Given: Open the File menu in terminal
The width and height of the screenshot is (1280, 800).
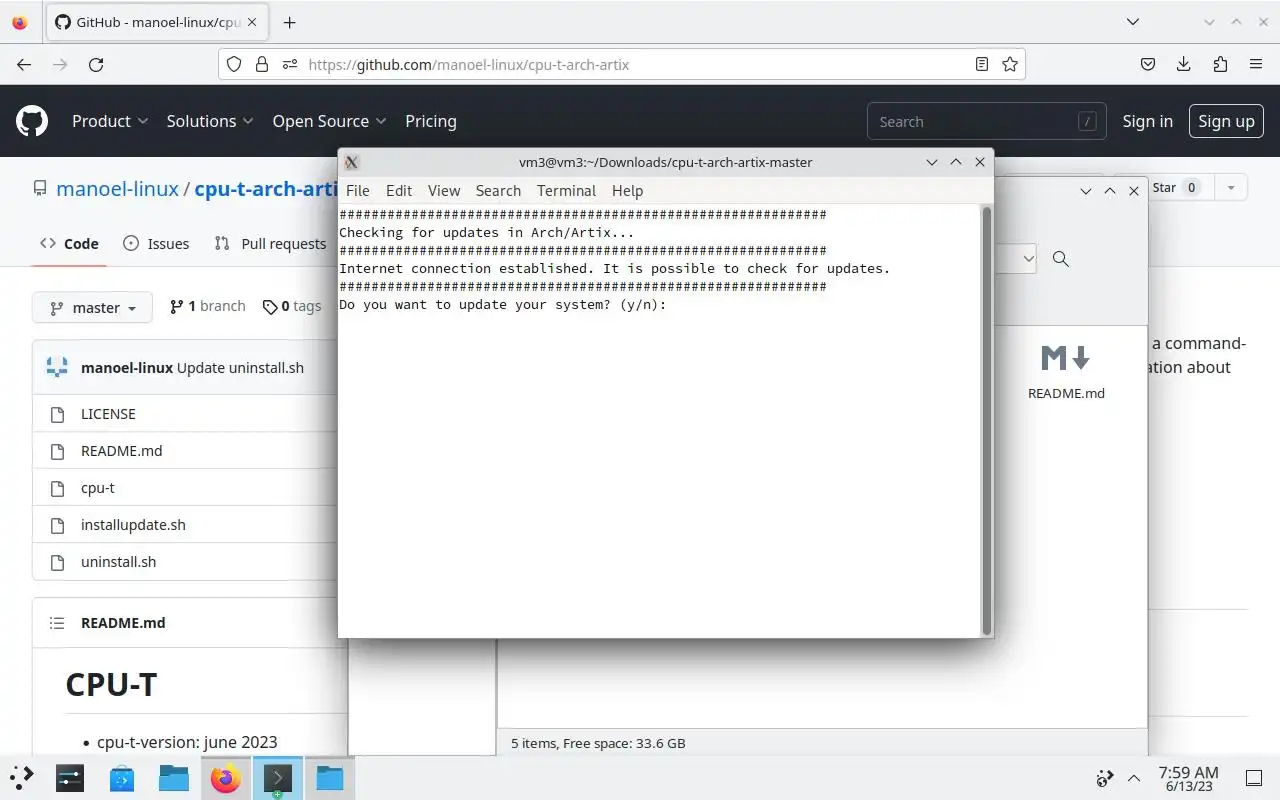Looking at the screenshot, I should pos(357,190).
